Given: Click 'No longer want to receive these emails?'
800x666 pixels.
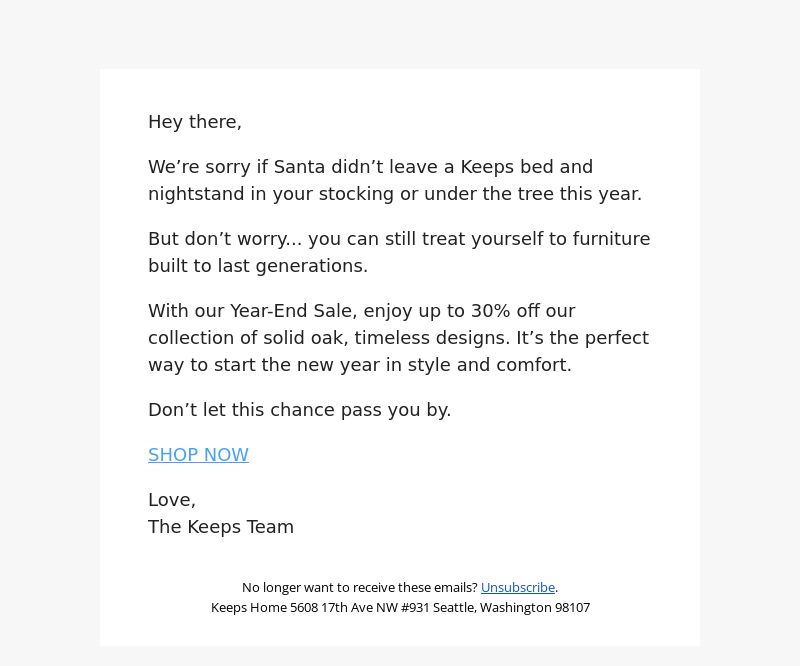Looking at the screenshot, I should [x=360, y=587].
